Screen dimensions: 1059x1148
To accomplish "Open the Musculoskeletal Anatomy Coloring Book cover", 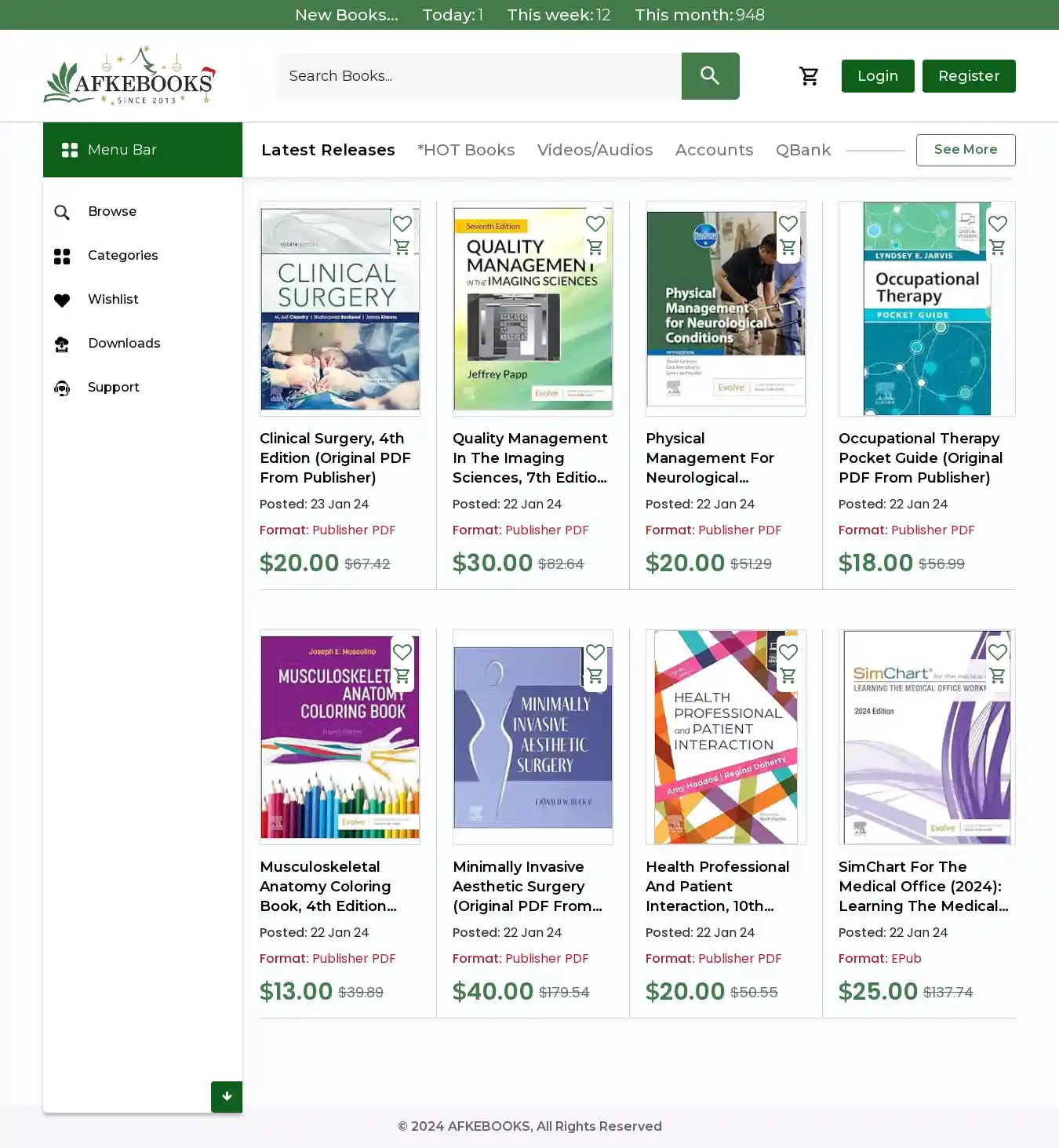I will (x=340, y=737).
